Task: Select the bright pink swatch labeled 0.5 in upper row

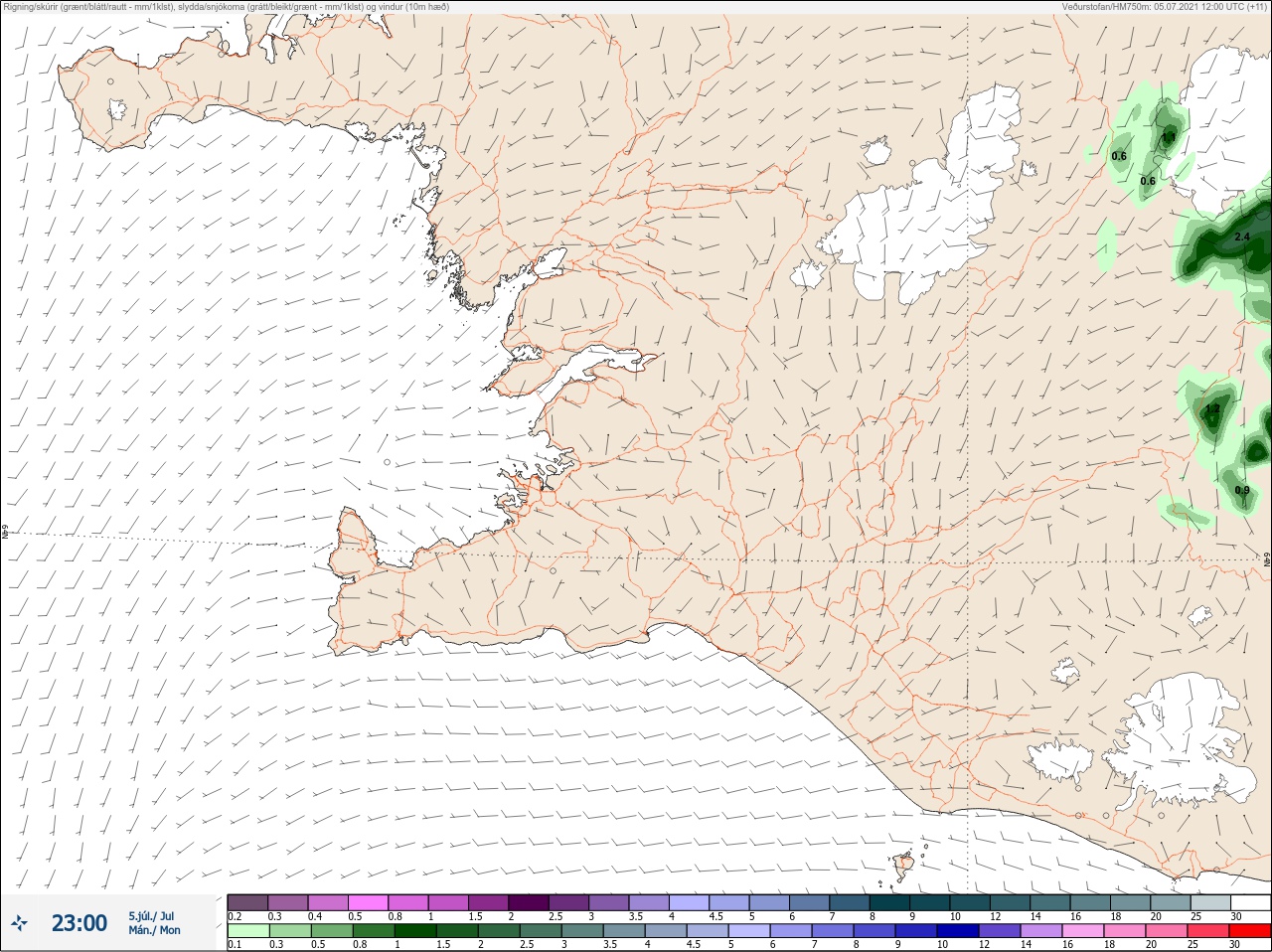Action: pos(368,902)
